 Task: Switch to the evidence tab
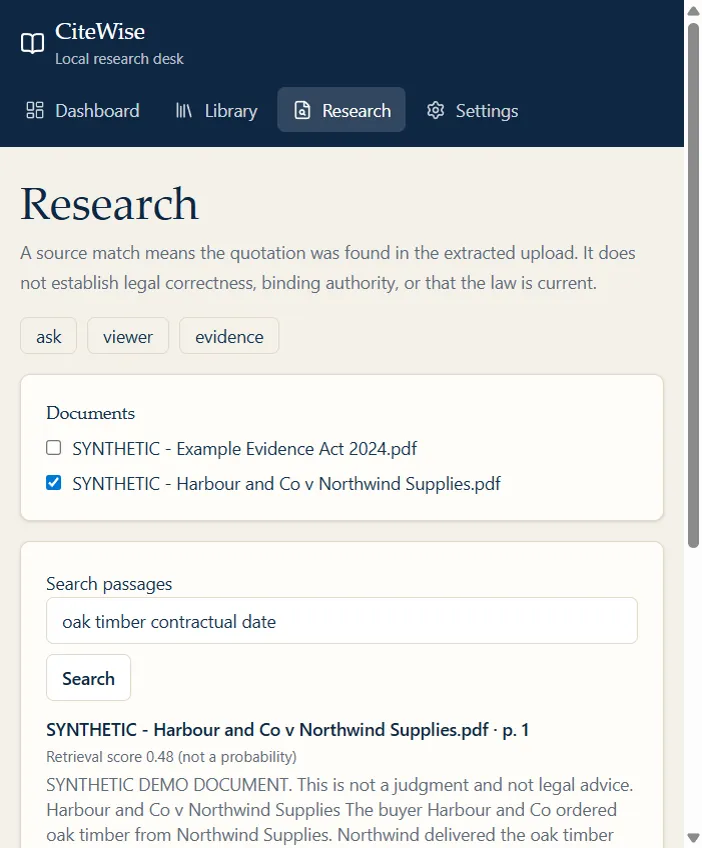[x=229, y=336]
